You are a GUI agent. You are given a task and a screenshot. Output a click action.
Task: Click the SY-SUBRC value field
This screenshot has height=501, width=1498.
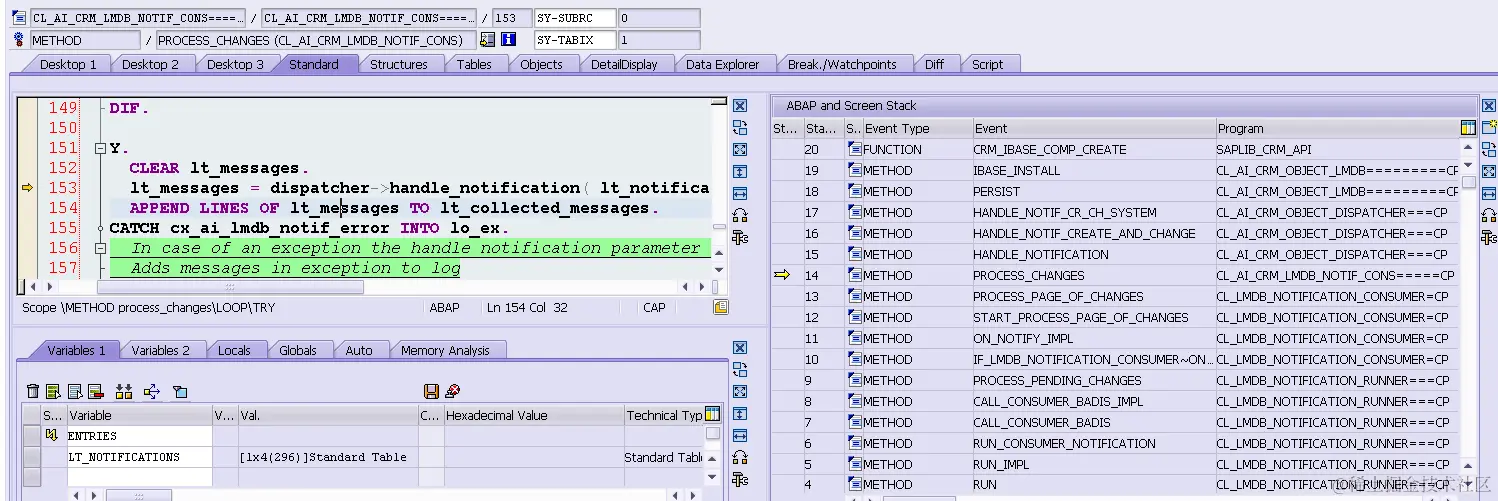tap(659, 18)
